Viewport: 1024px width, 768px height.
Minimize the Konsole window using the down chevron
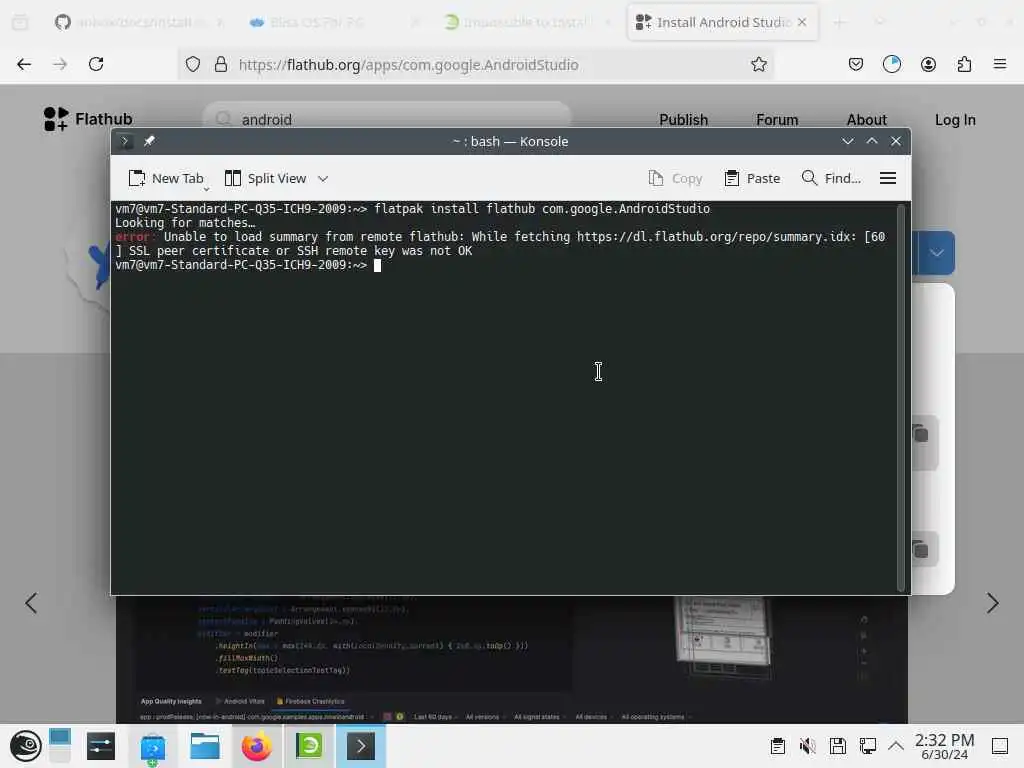[x=848, y=141]
